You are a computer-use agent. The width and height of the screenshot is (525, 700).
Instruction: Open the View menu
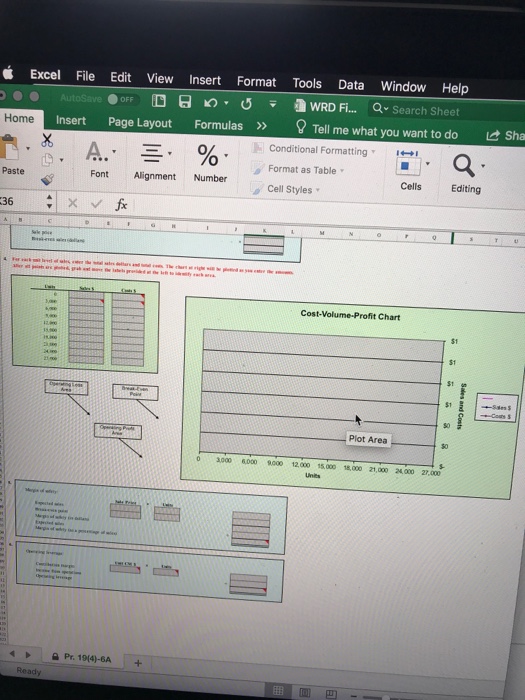(160, 79)
